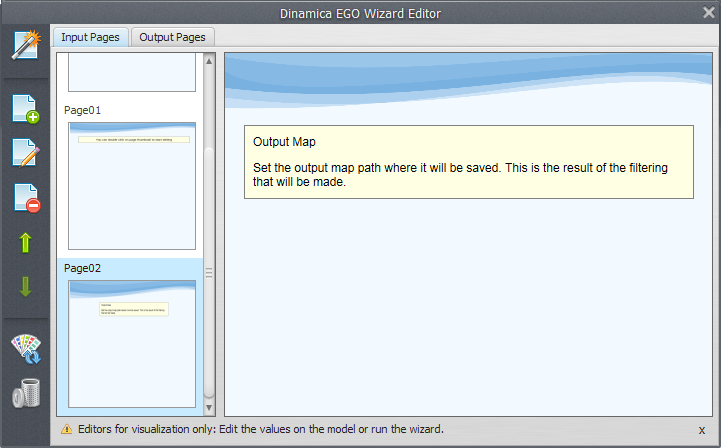The image size is (721, 448).
Task: Click the Output Map heading text
Action: coord(284,142)
